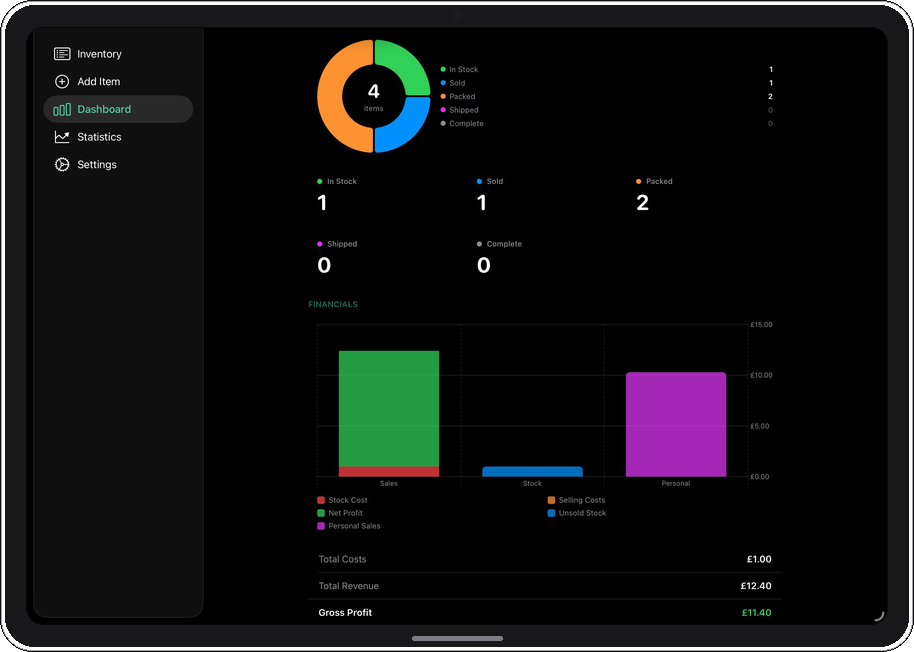Open Settings from the sidebar
This screenshot has width=914, height=652.
coord(118,164)
